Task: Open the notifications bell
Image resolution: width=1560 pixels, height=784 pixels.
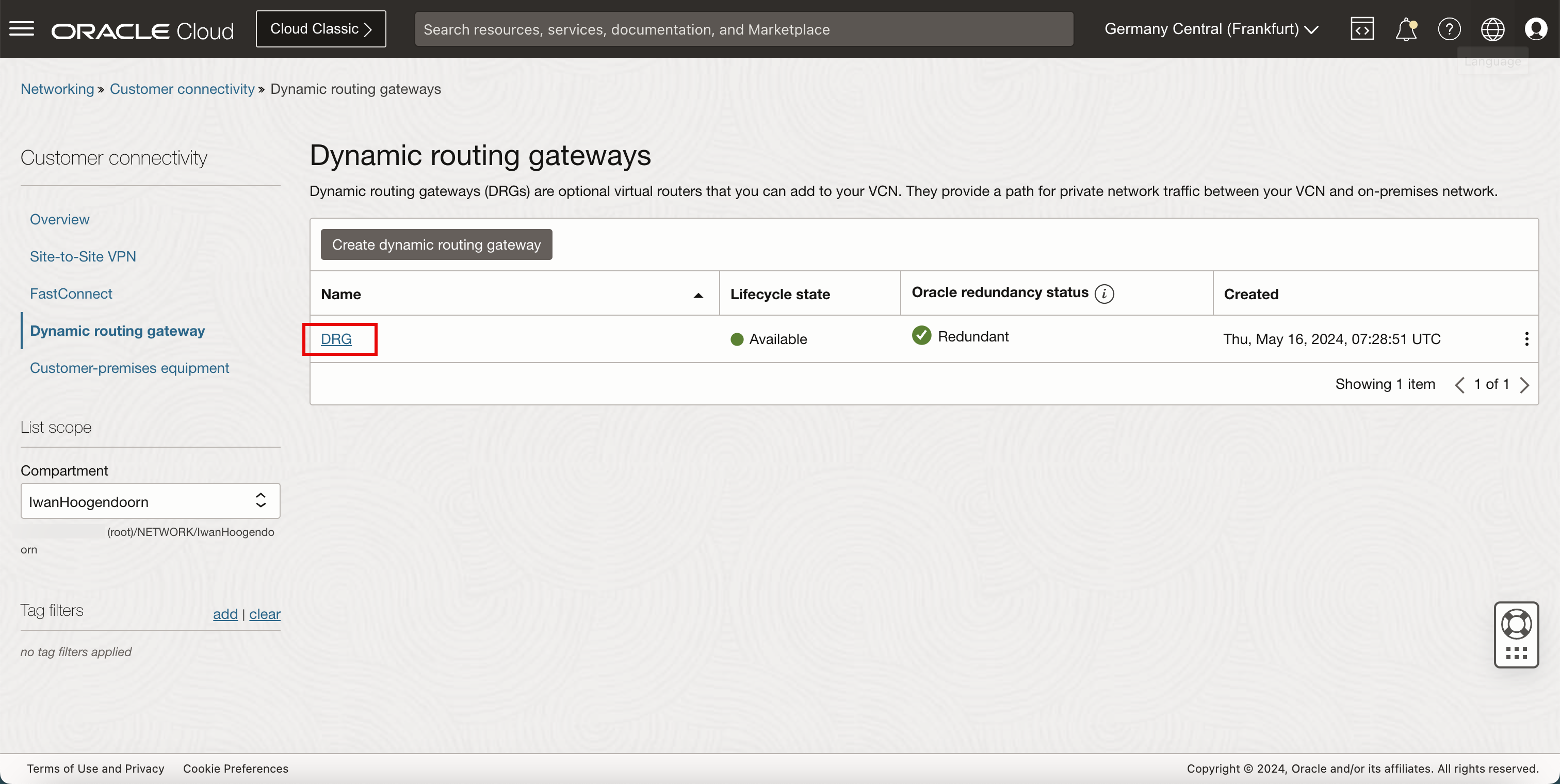Action: 1406,29
